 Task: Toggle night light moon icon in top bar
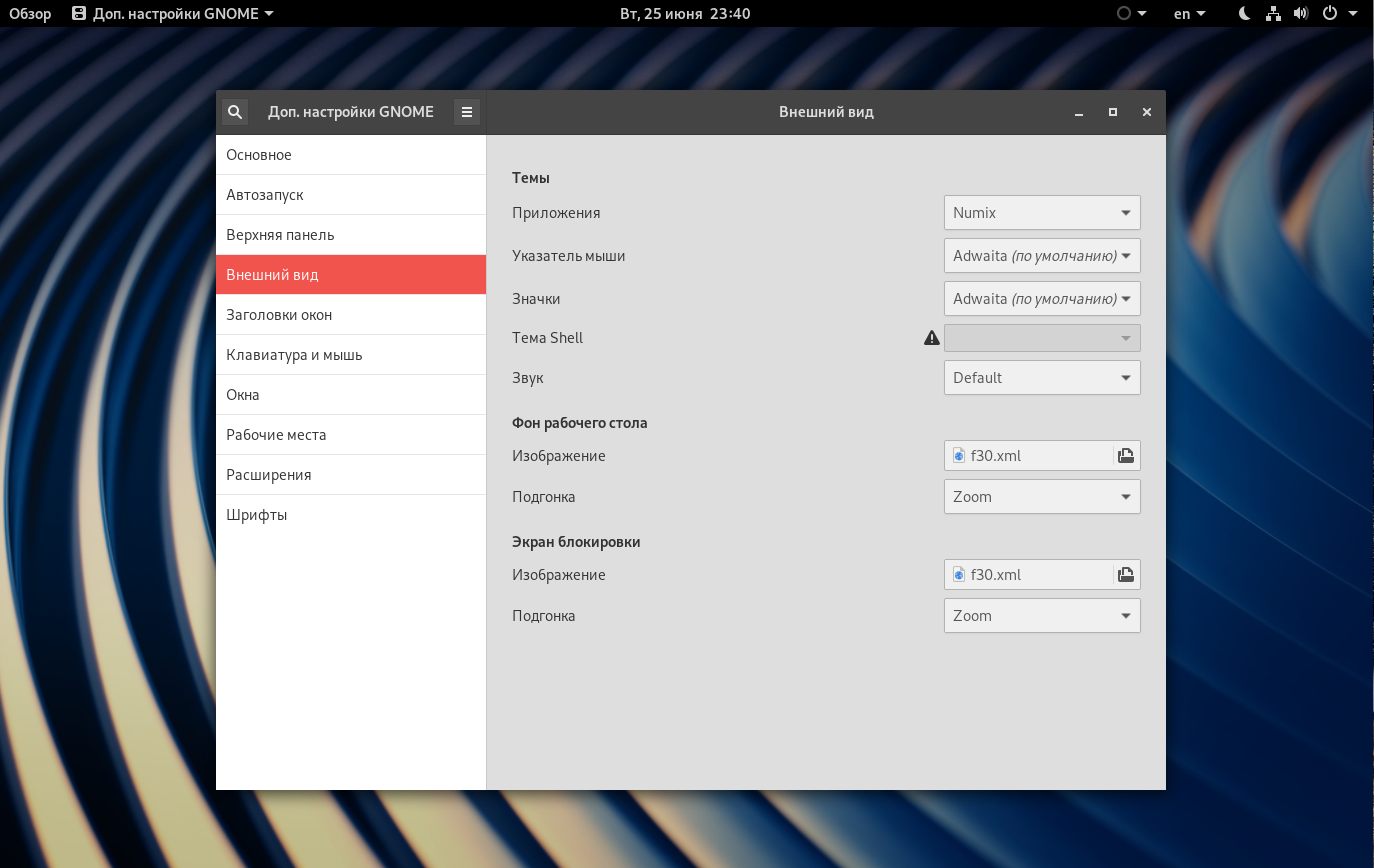[x=1244, y=14]
